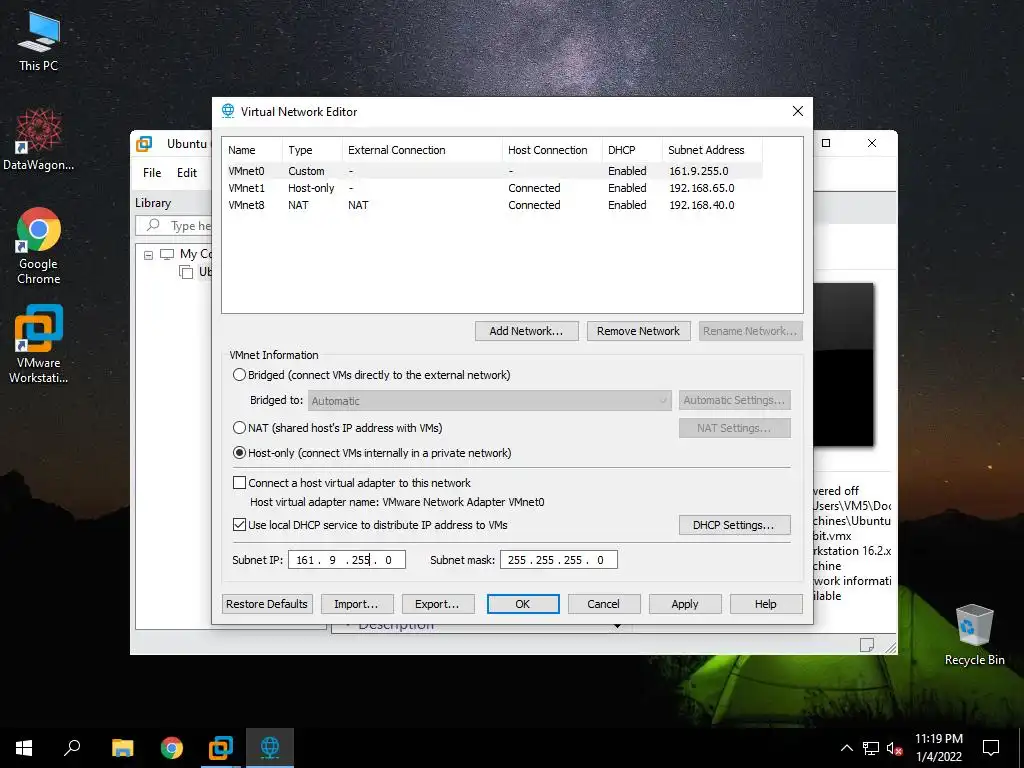The image size is (1024, 768).
Task: Open the Bridged to Automatic dropdown
Action: [489, 400]
